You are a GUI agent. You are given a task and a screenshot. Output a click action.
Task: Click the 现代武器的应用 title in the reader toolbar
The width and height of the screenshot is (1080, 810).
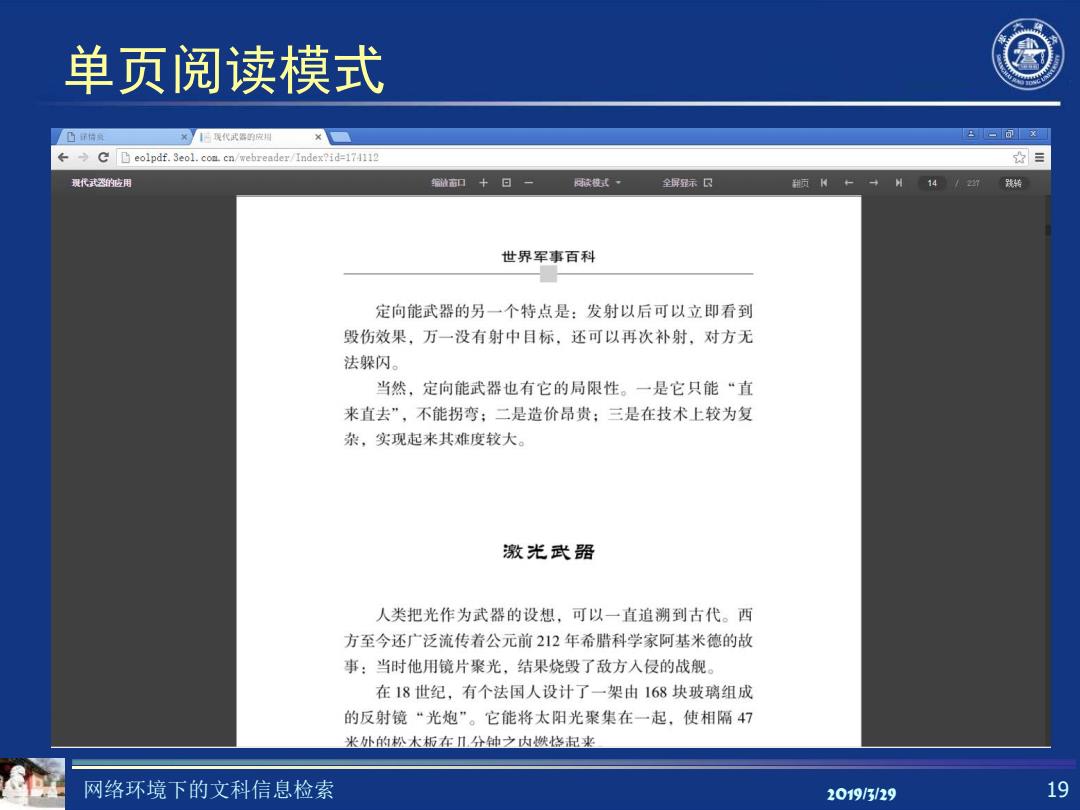[x=101, y=183]
